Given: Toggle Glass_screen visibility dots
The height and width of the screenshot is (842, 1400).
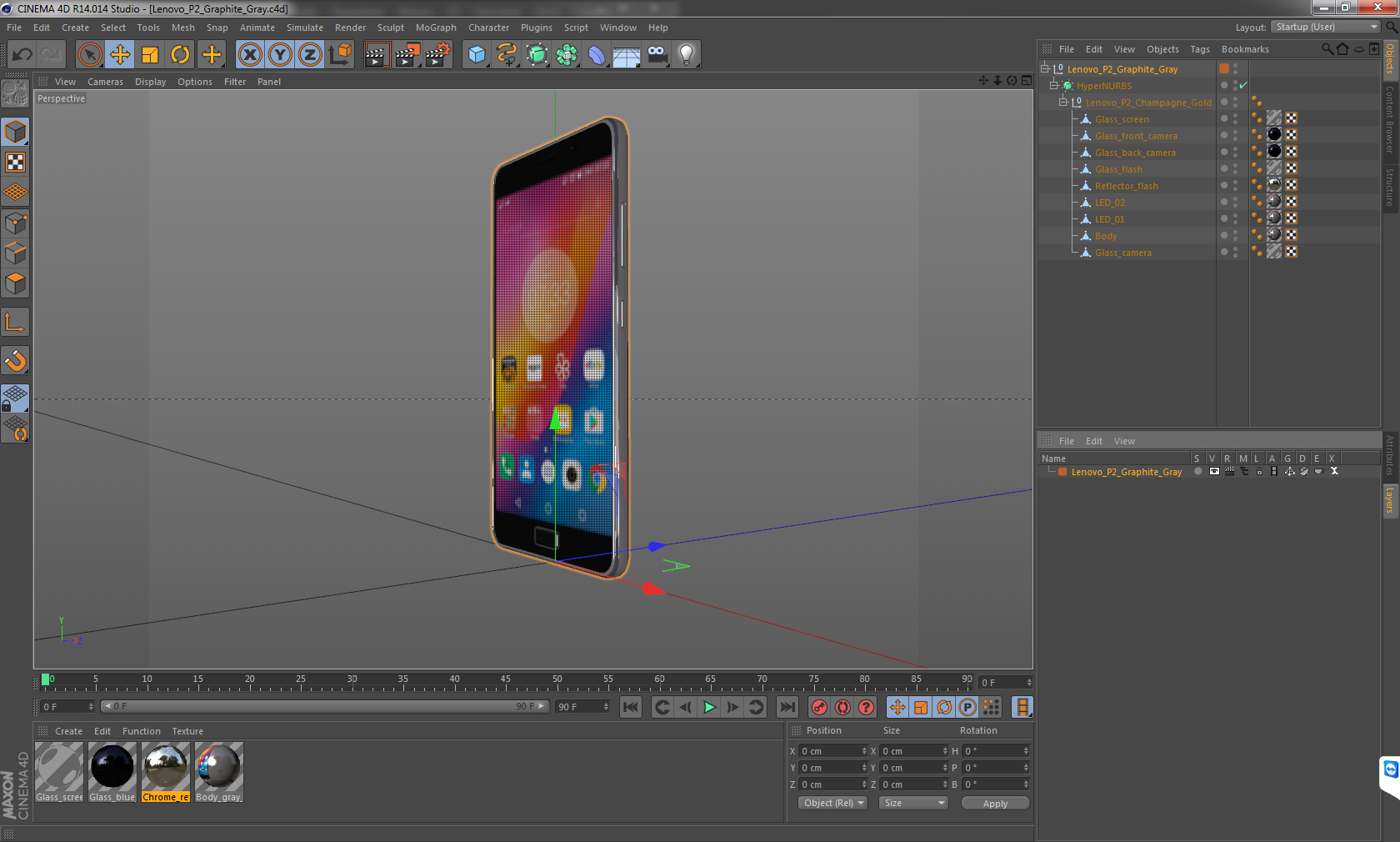Looking at the screenshot, I should click(x=1235, y=118).
